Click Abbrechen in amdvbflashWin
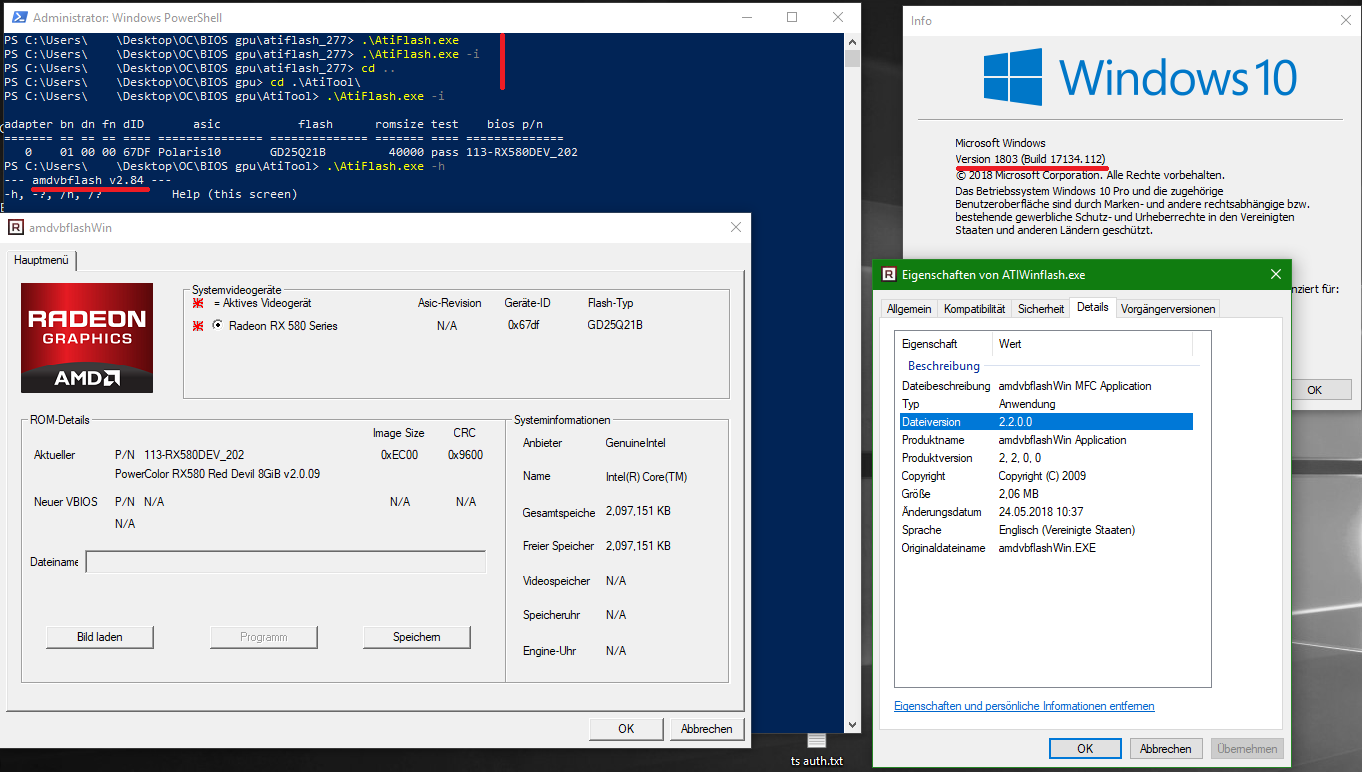Viewport: 1362px width, 772px height. click(707, 729)
